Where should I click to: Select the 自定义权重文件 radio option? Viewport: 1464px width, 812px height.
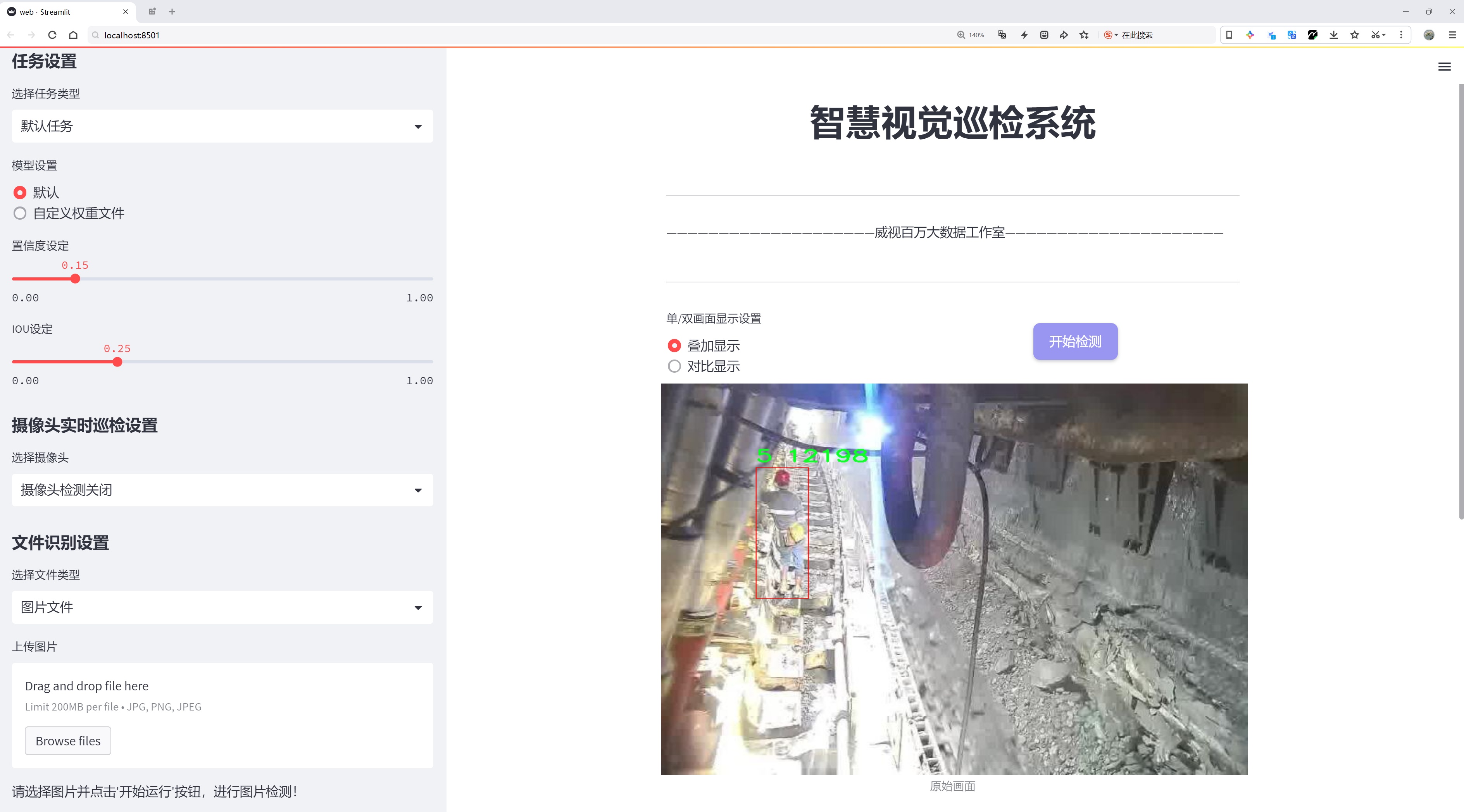point(20,213)
